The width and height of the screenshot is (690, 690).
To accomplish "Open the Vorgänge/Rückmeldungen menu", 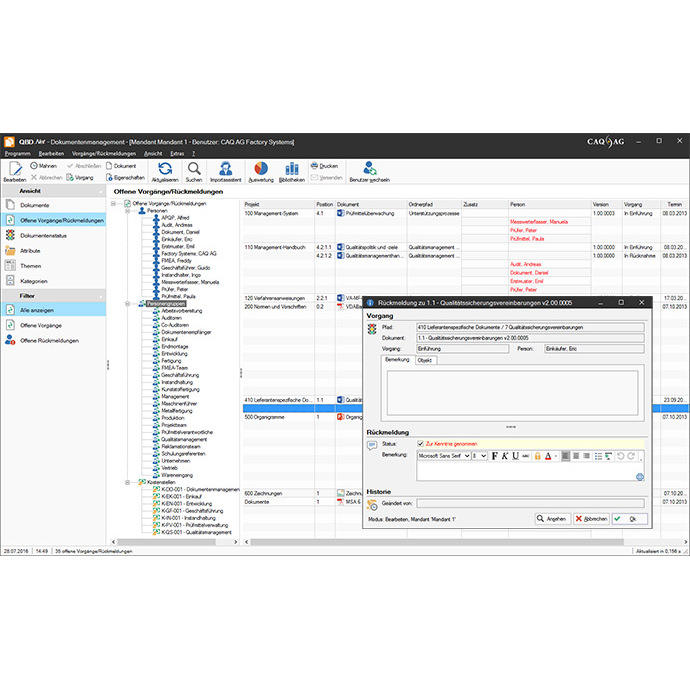I will (104, 154).
